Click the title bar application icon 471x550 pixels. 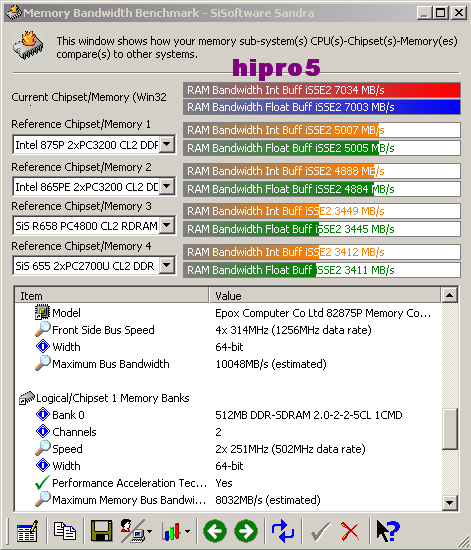(14, 13)
